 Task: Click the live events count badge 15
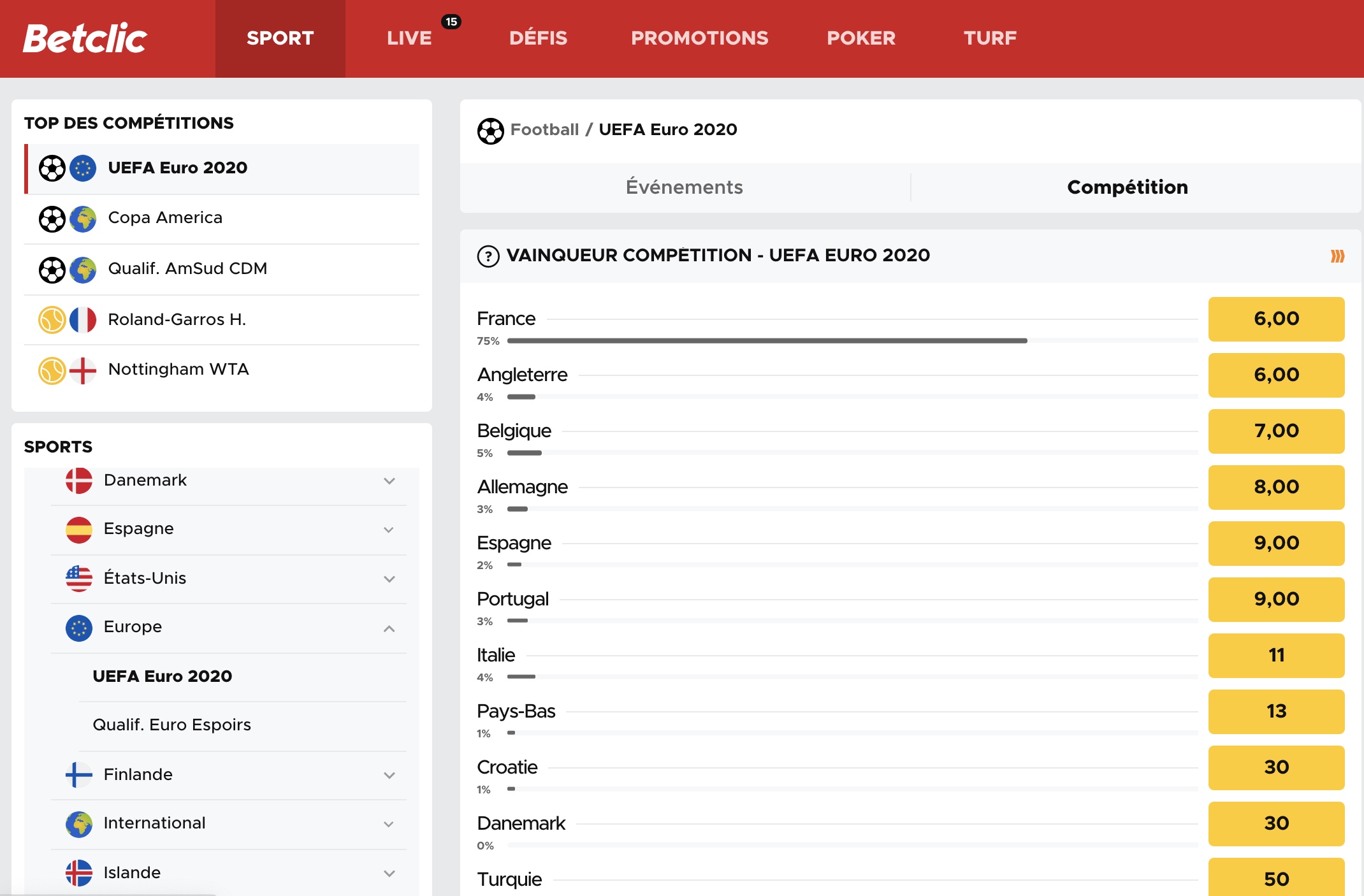pyautogui.click(x=451, y=22)
